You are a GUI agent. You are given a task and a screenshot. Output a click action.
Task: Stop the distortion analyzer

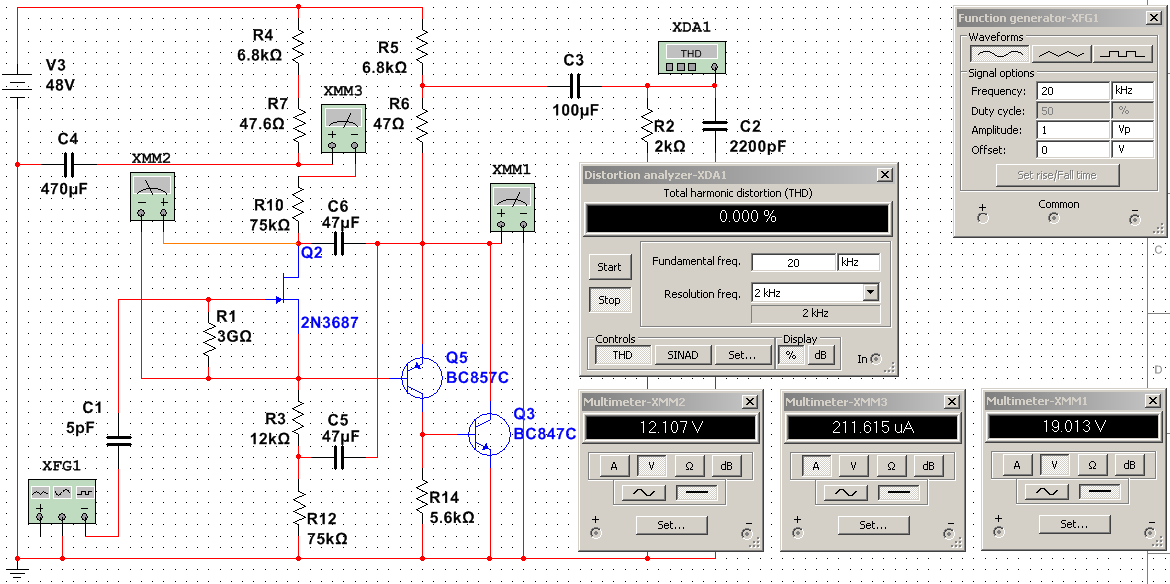tap(609, 300)
